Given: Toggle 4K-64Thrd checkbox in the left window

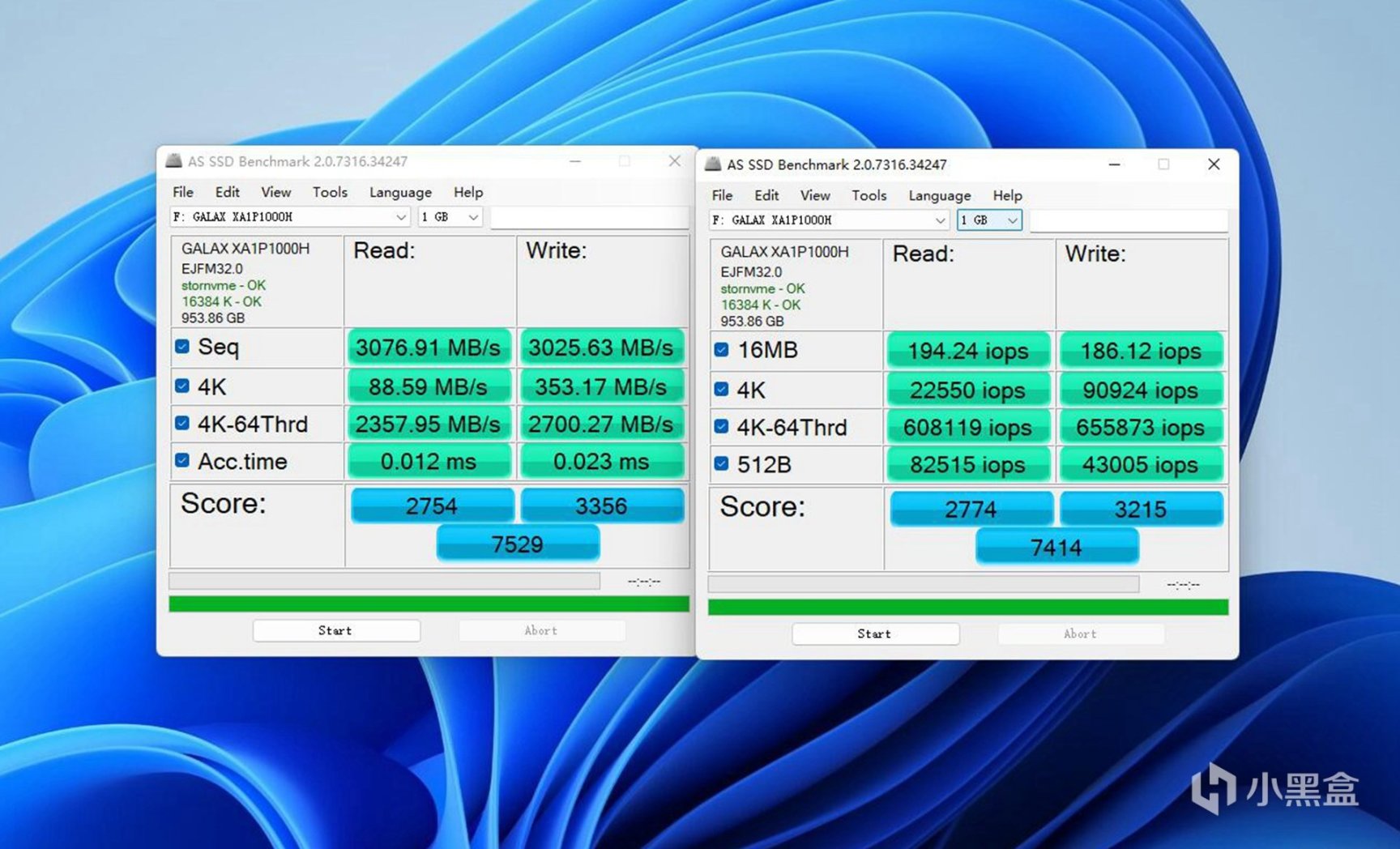Looking at the screenshot, I should 182,423.
